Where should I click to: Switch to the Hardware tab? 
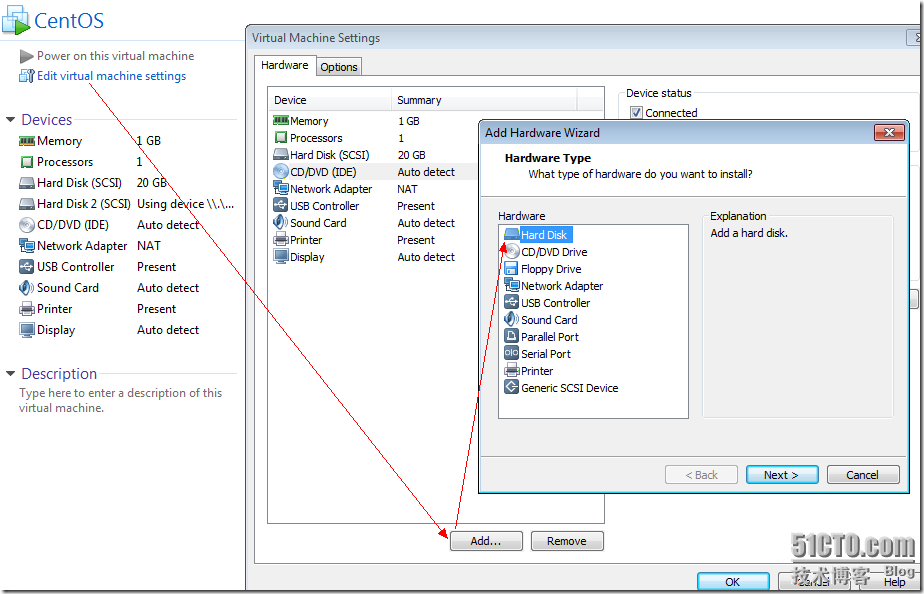click(285, 65)
